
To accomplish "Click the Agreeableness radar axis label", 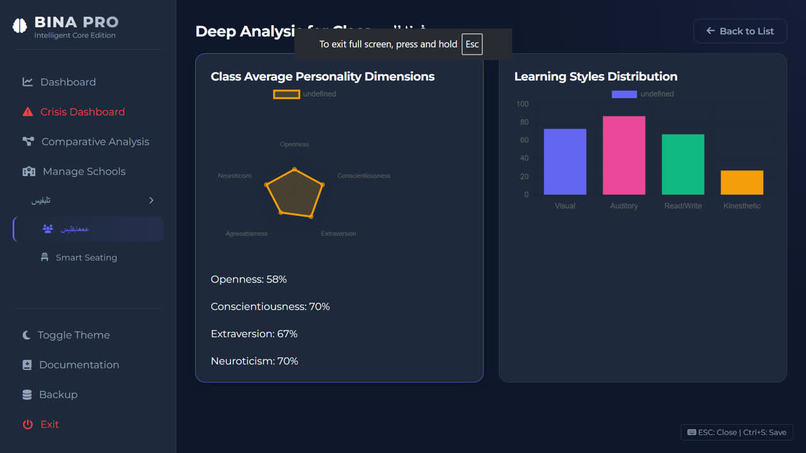I will [x=246, y=233].
